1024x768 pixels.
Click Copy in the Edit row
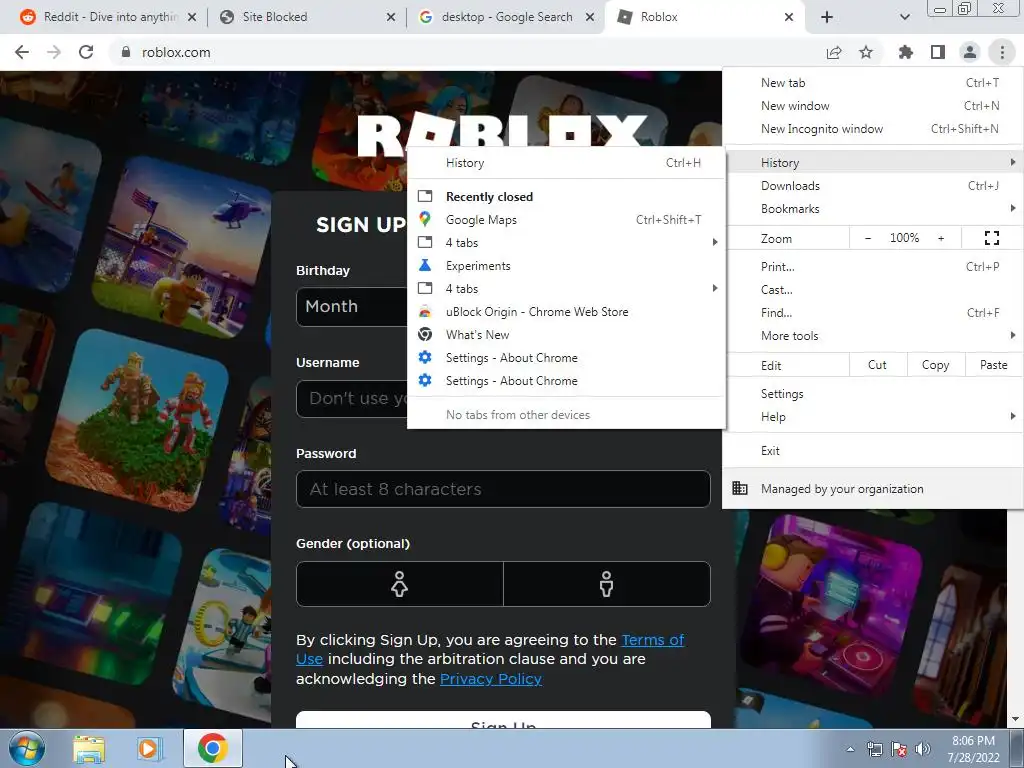[x=936, y=365]
